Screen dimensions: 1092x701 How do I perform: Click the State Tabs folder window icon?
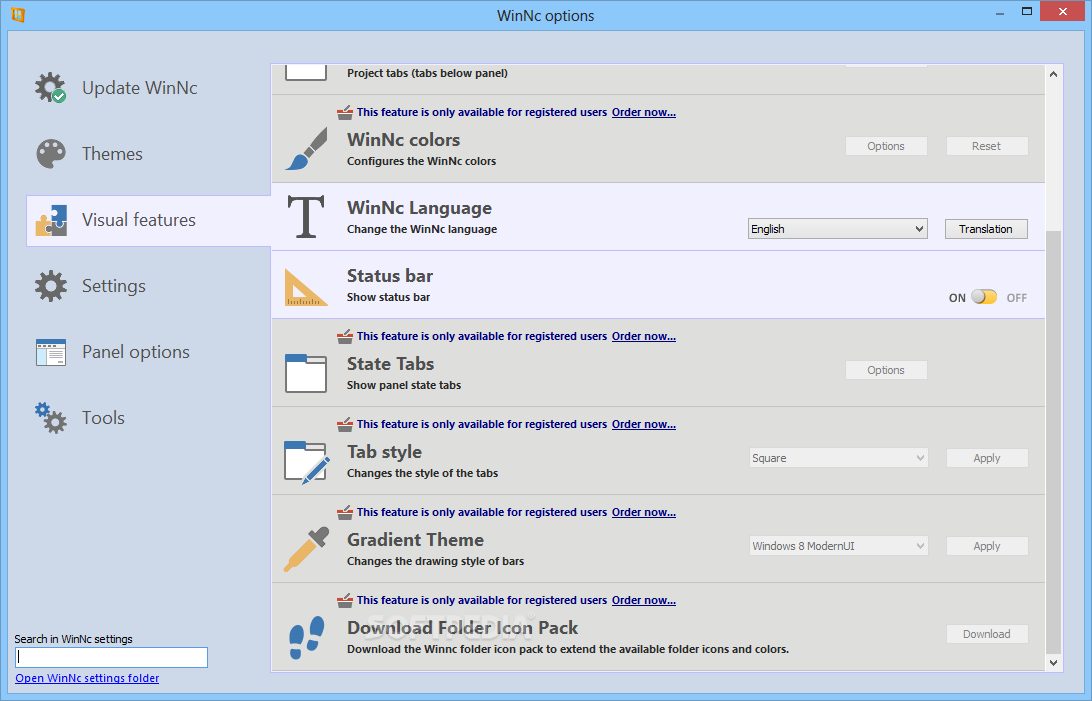pos(306,373)
